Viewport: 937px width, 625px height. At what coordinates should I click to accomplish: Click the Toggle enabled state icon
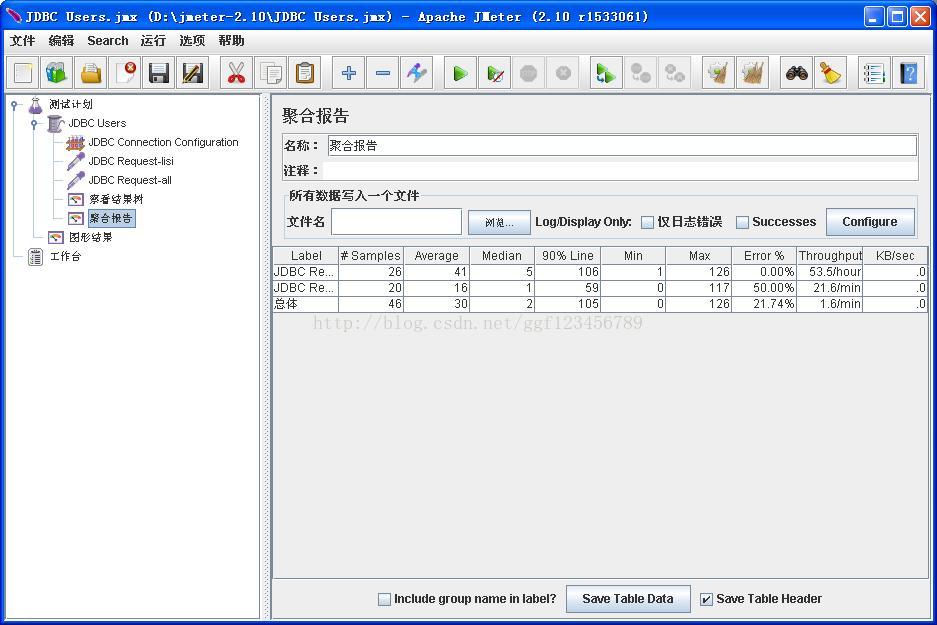coord(417,73)
